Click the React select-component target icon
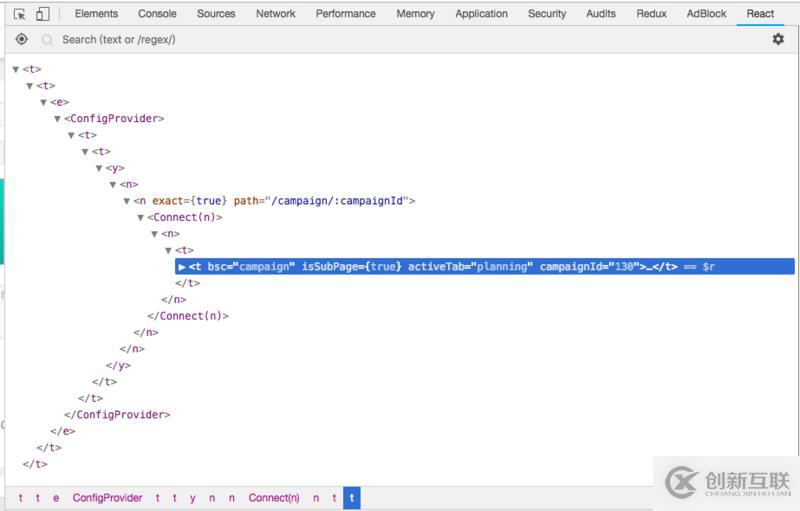Screen dimensions: 800x511 point(22,39)
